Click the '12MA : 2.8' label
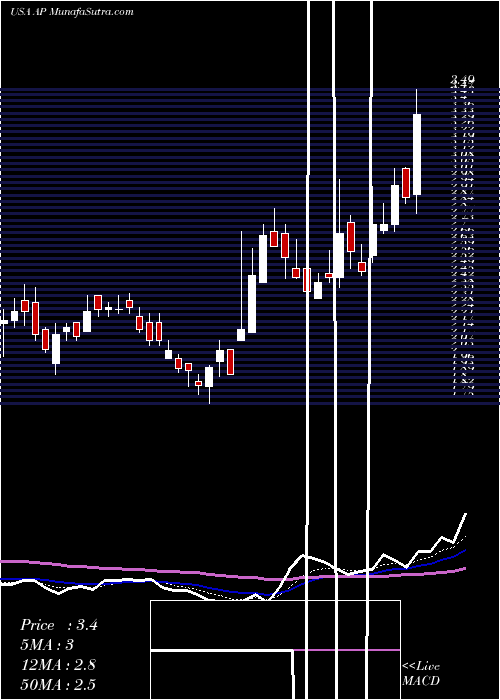The width and height of the screenshot is (500, 700). pos(58,665)
